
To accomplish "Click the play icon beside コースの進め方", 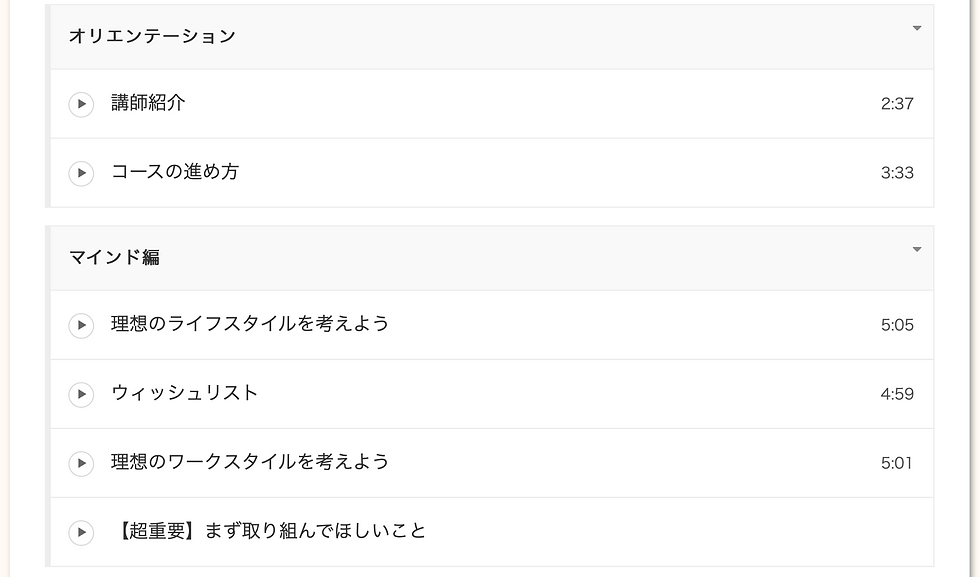I will (81, 173).
